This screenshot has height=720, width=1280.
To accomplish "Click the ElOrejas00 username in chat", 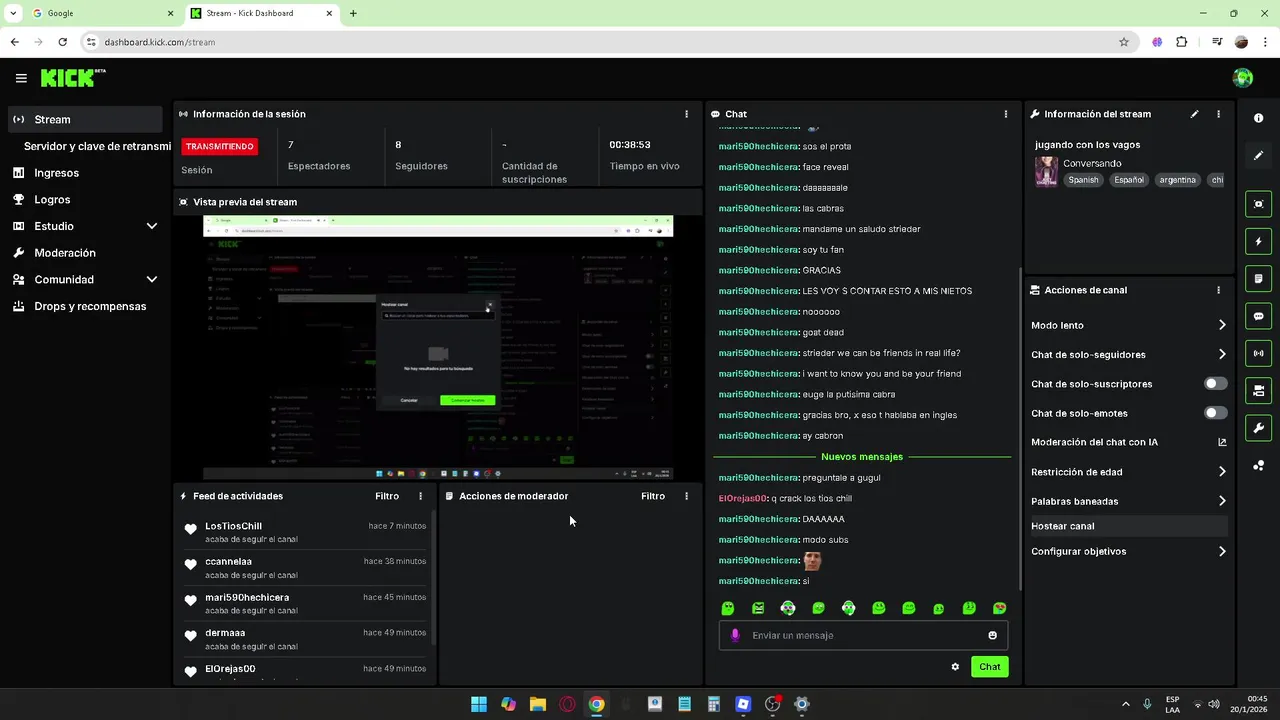I will 743,498.
